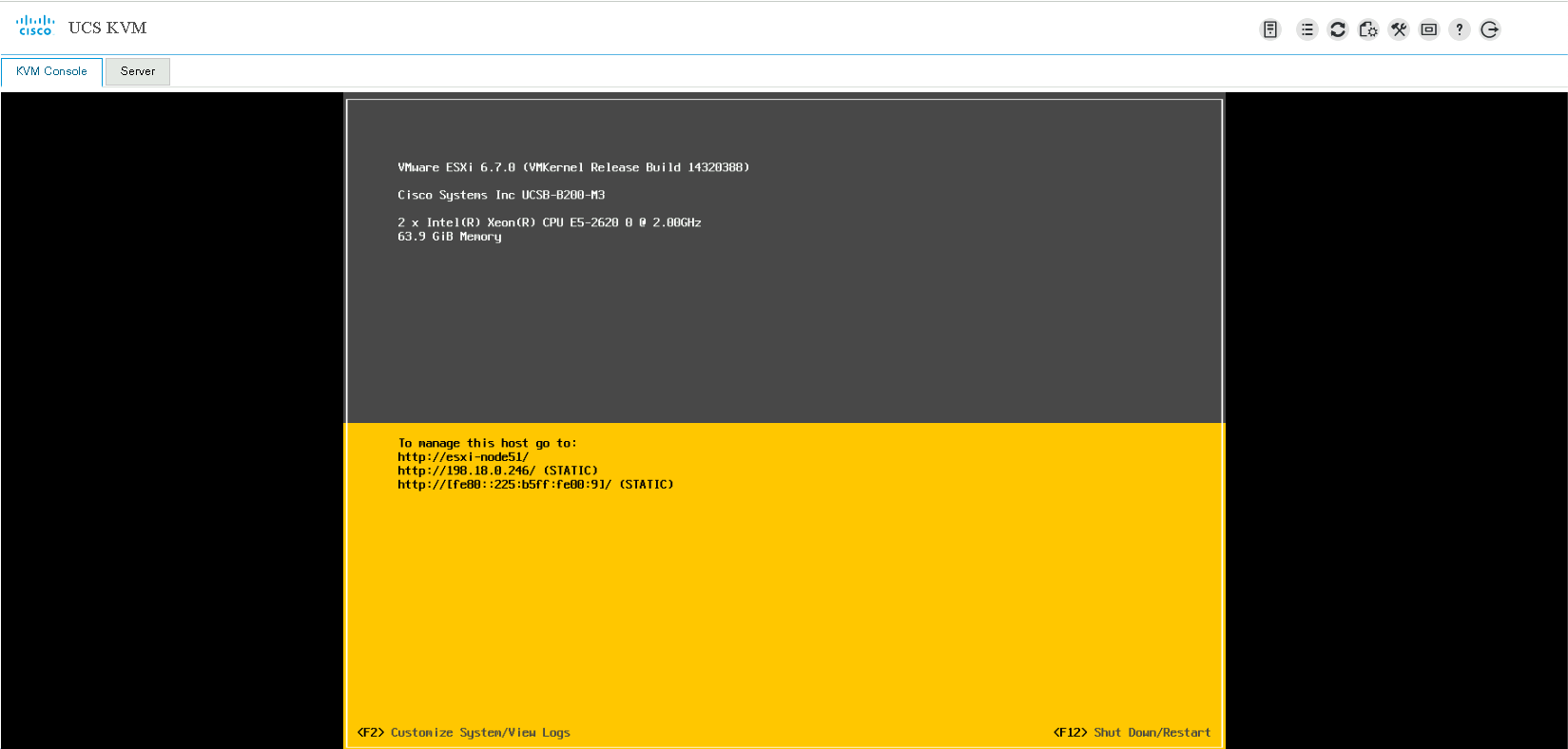Click the exit arrow icon
The width and height of the screenshot is (1568, 749).
1490,29
